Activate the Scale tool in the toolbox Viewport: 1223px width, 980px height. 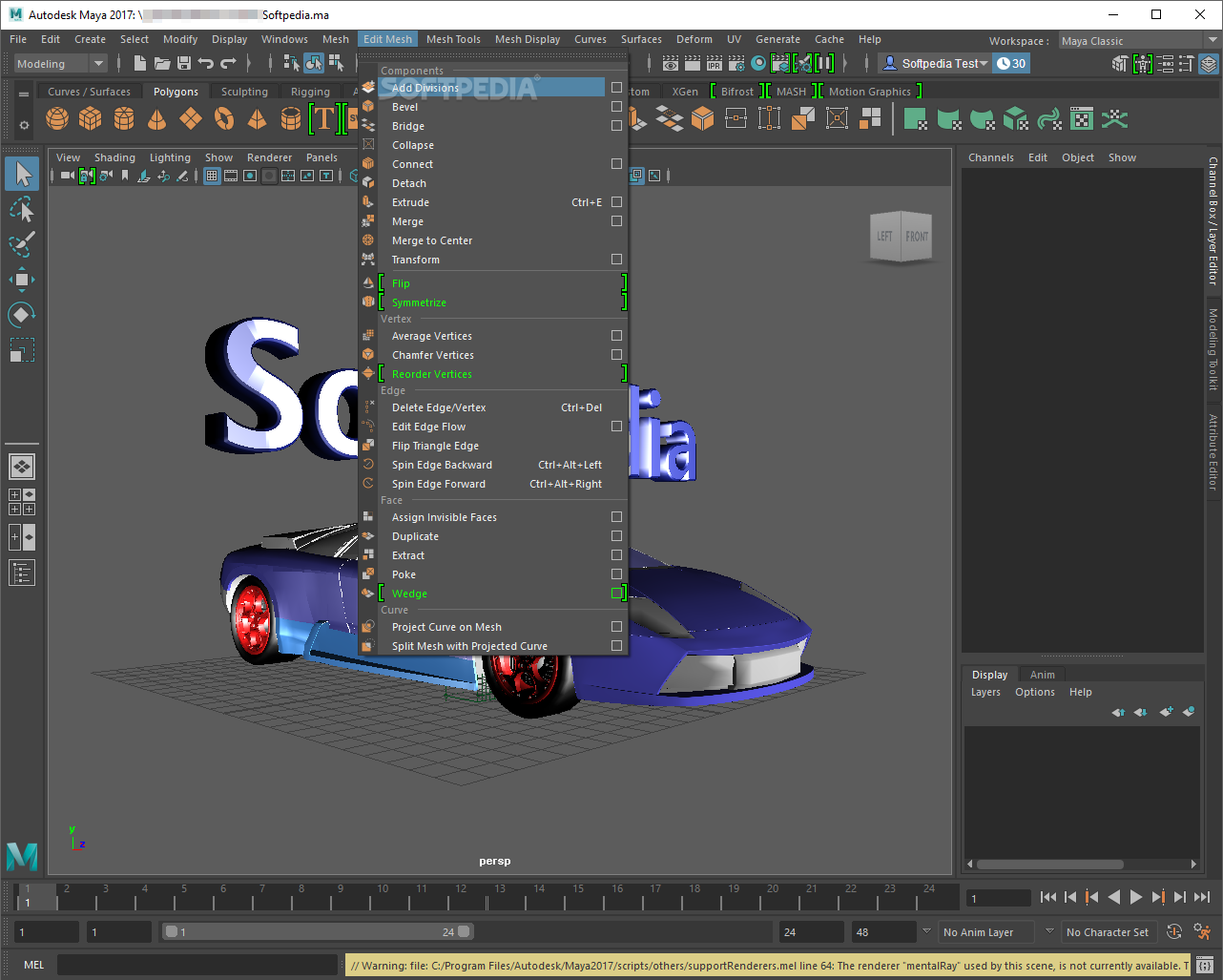point(22,349)
